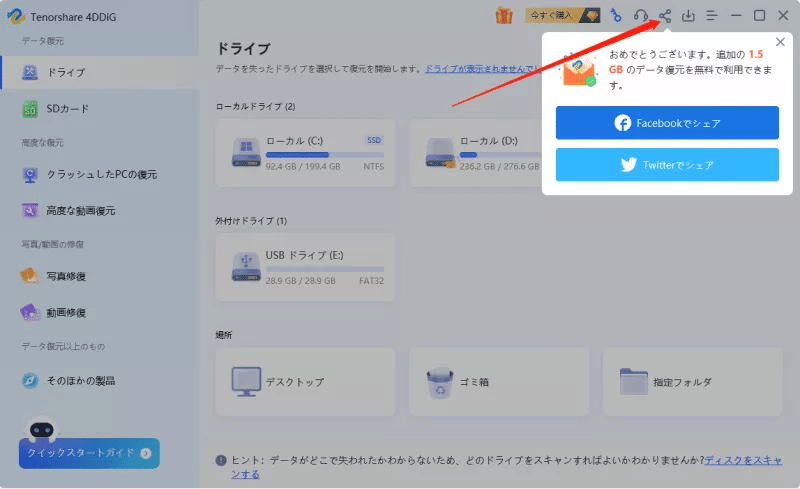Click the D drive usage bar
800x489 pixels.
coord(500,154)
